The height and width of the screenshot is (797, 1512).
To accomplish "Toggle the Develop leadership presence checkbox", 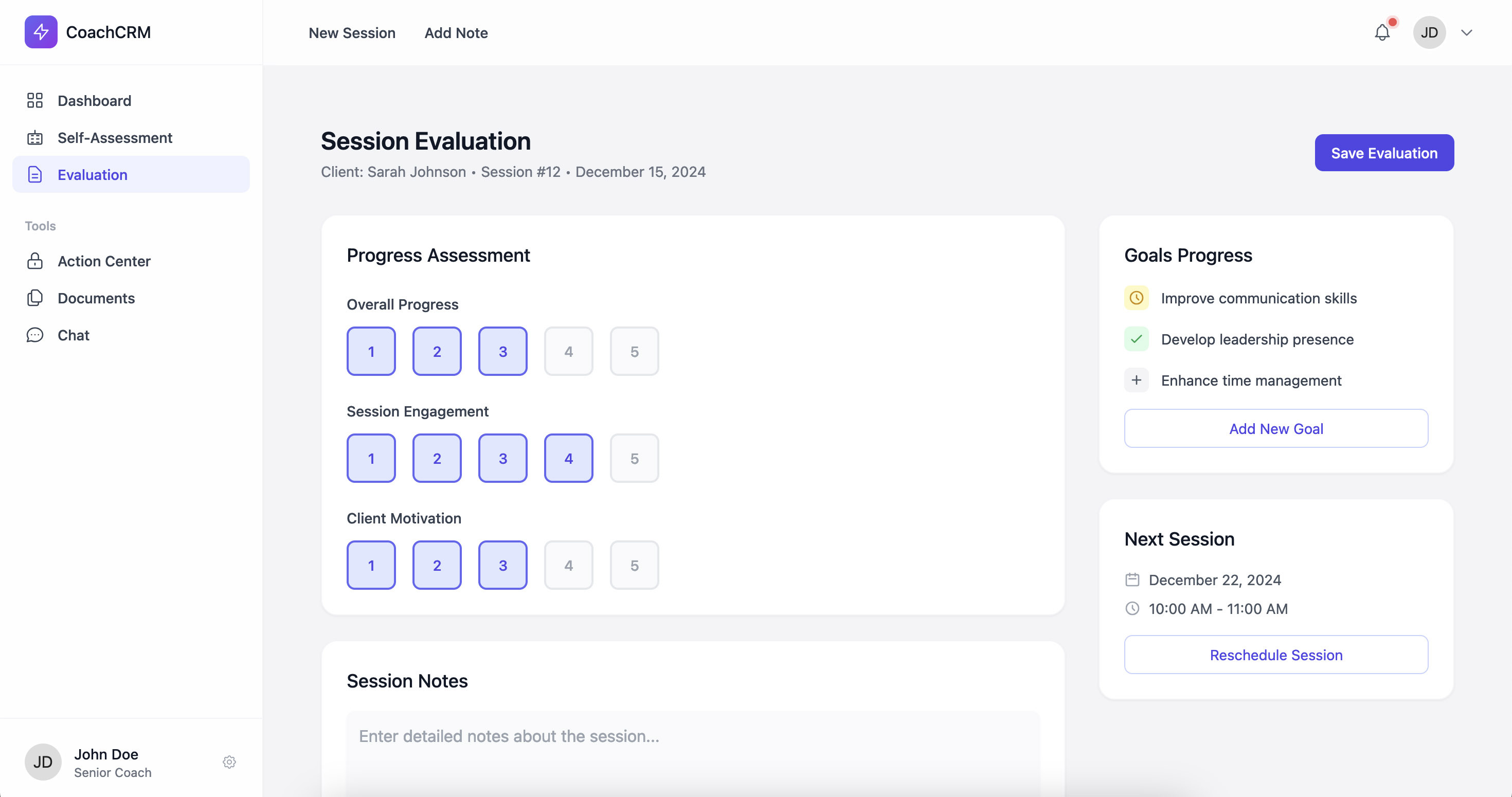I will (1137, 339).
